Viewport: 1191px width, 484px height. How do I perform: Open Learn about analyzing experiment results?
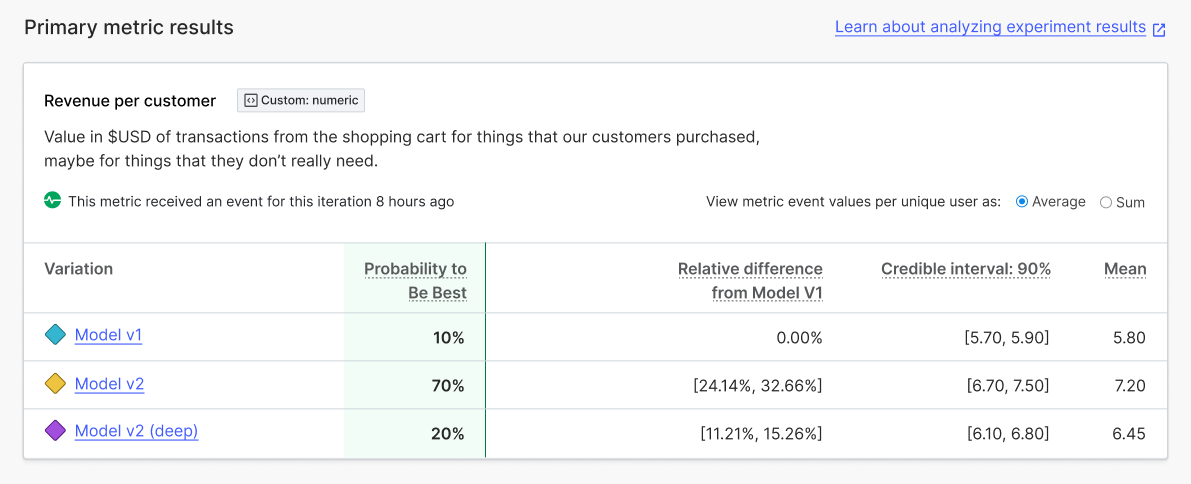990,27
